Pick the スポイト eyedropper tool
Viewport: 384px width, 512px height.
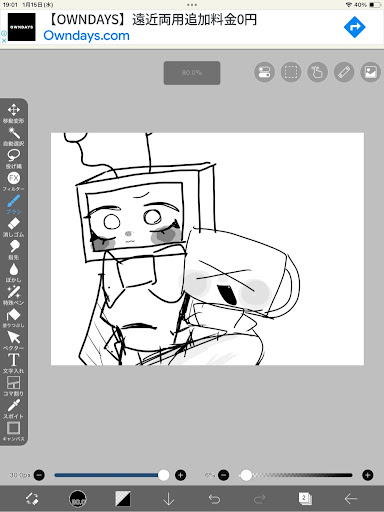[14, 409]
